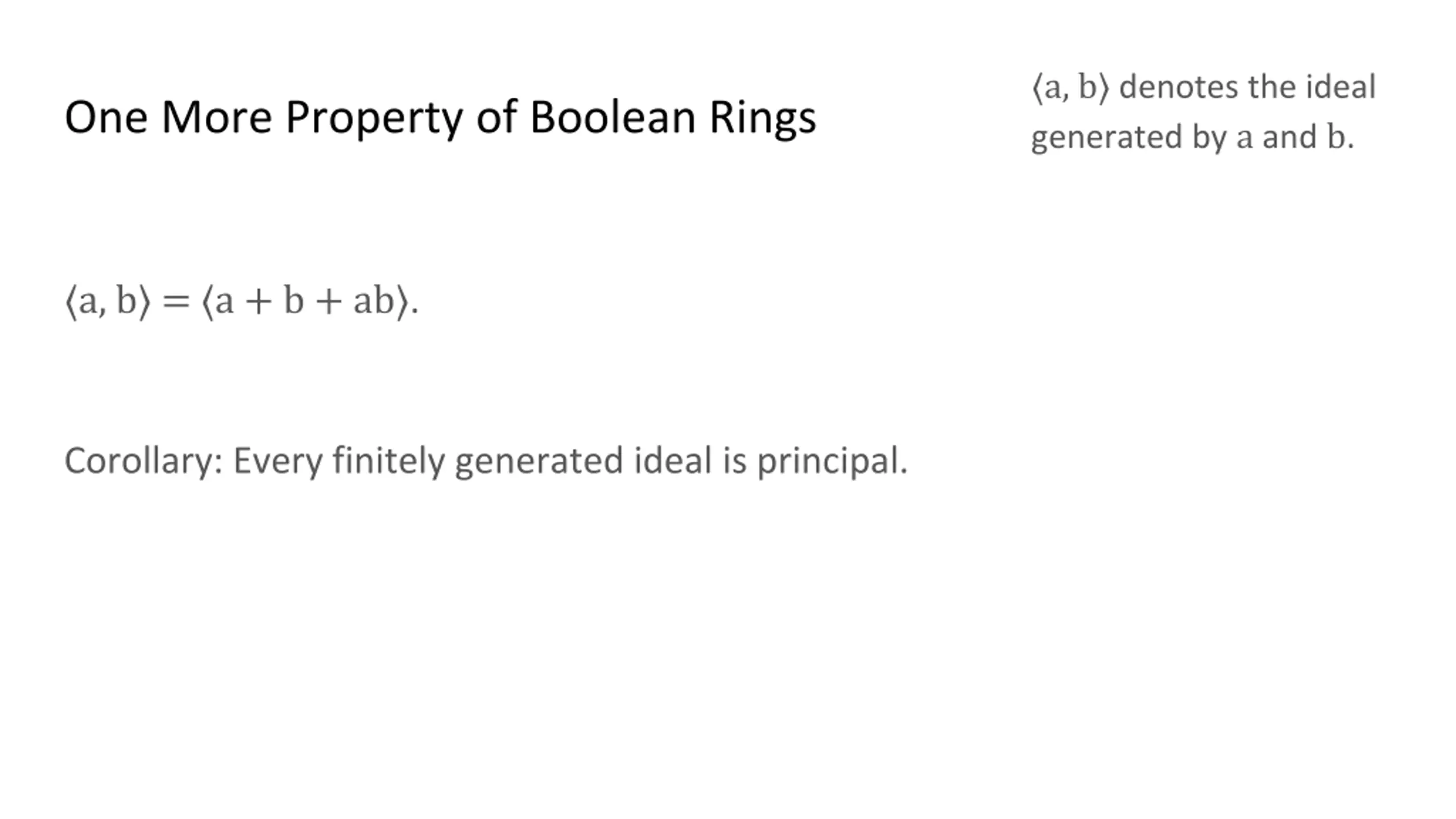Select the word "ideal" in the corollary

[x=673, y=460]
